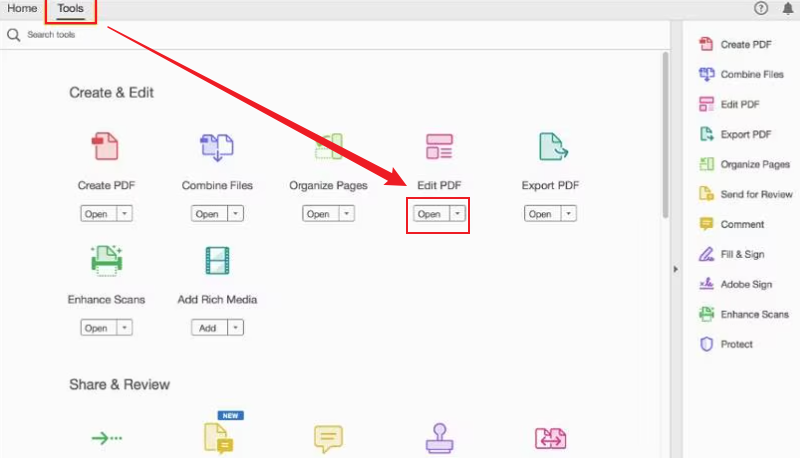Screen dimensions: 800x458
Task: Select Edit PDF in the right sidebar
Action: (729, 105)
